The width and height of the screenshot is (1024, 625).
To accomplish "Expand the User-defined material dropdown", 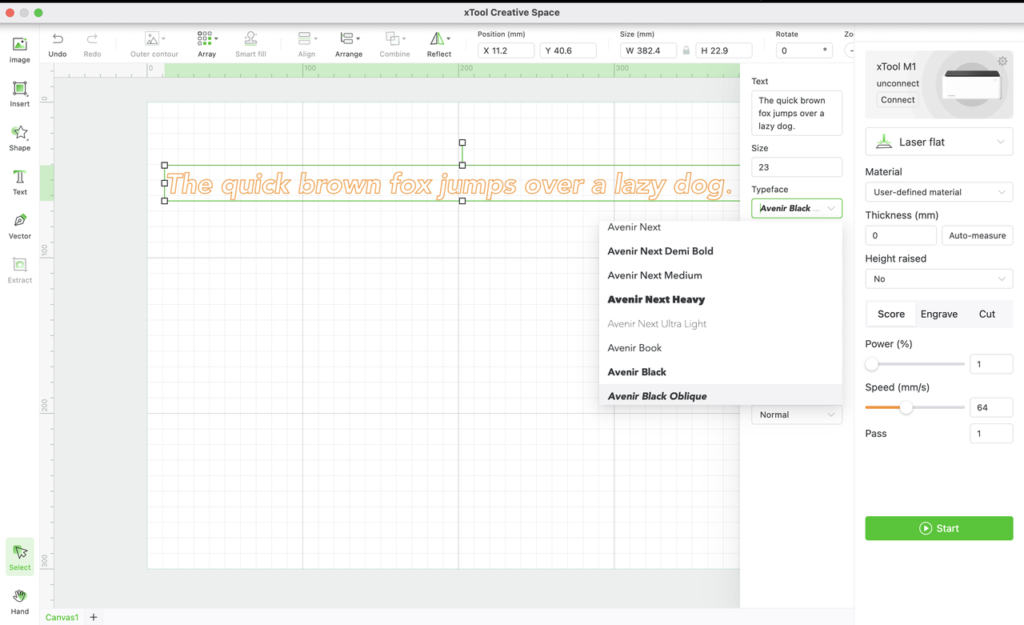I will (x=938, y=192).
